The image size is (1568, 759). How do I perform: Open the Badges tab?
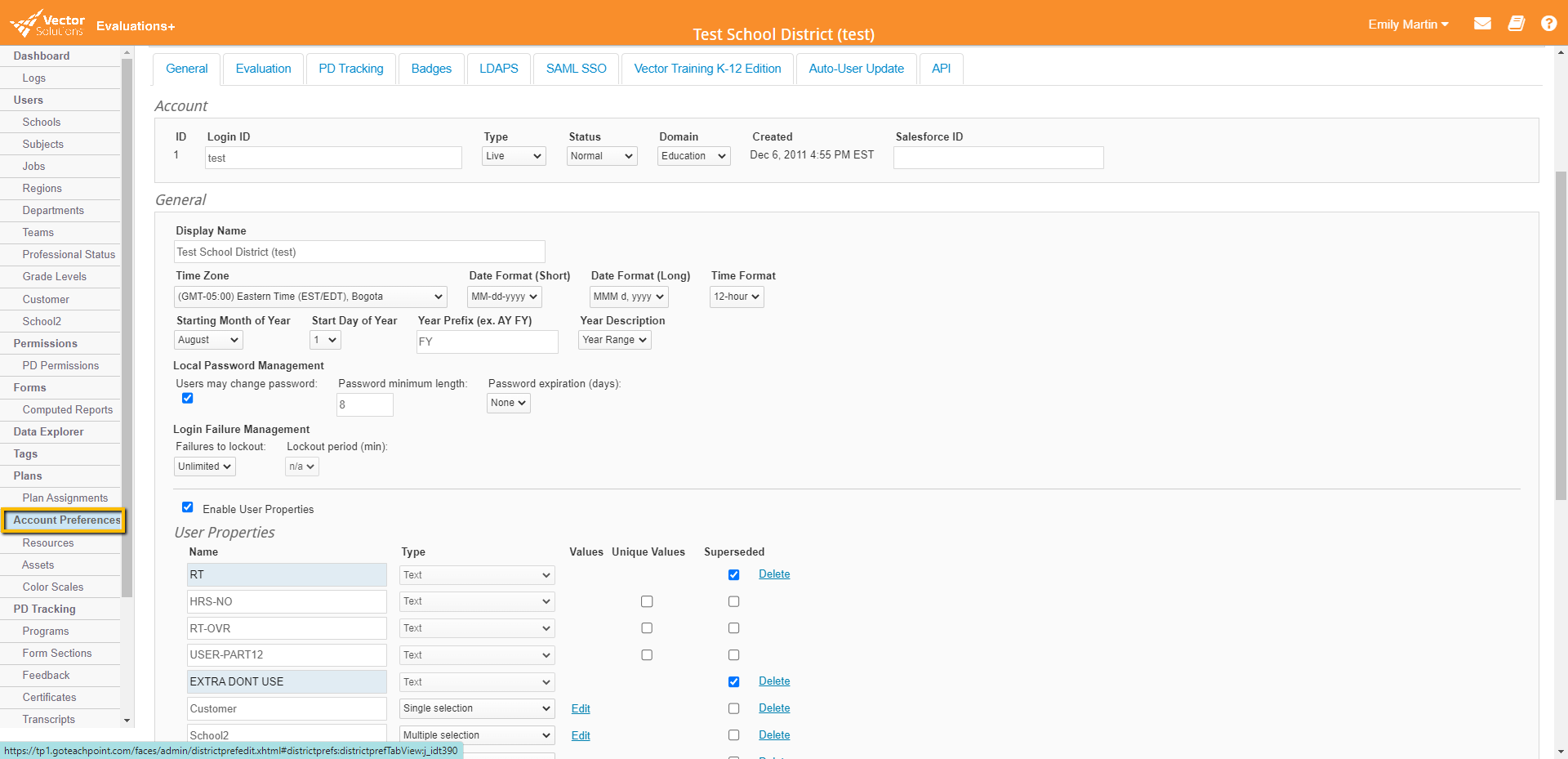[431, 69]
